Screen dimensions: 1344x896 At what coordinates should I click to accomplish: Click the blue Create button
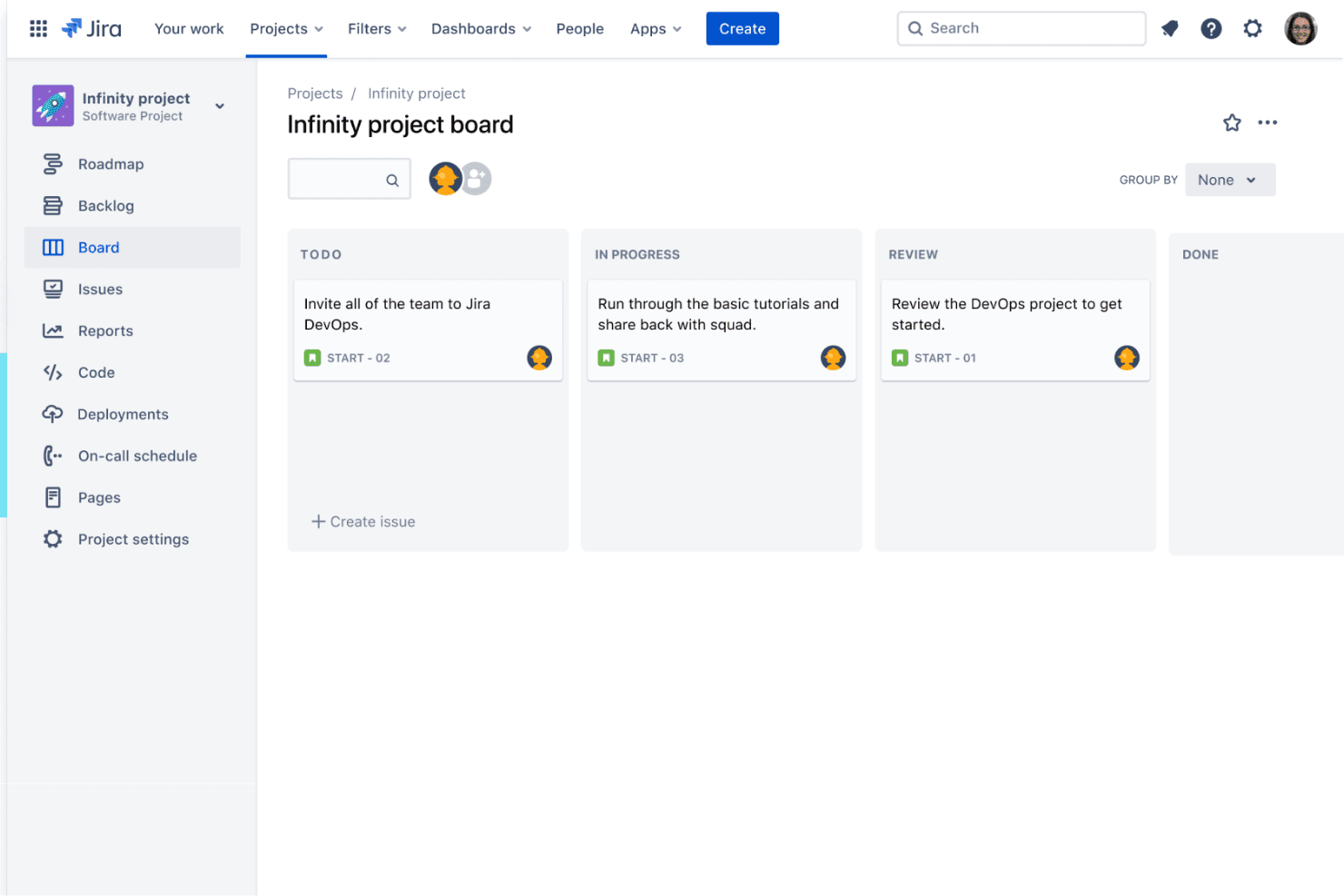[742, 29]
